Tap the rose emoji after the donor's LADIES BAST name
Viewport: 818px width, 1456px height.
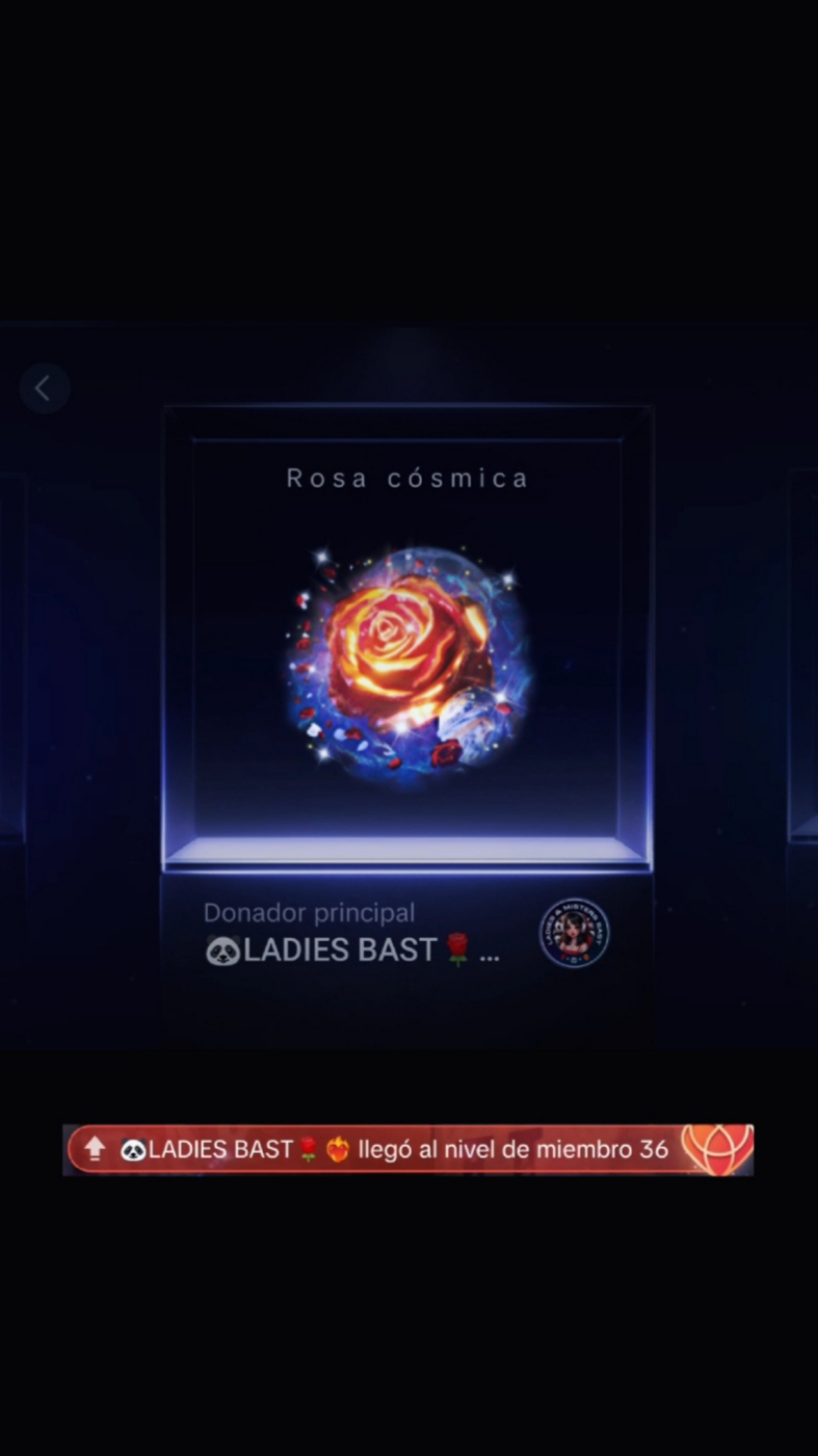457,950
